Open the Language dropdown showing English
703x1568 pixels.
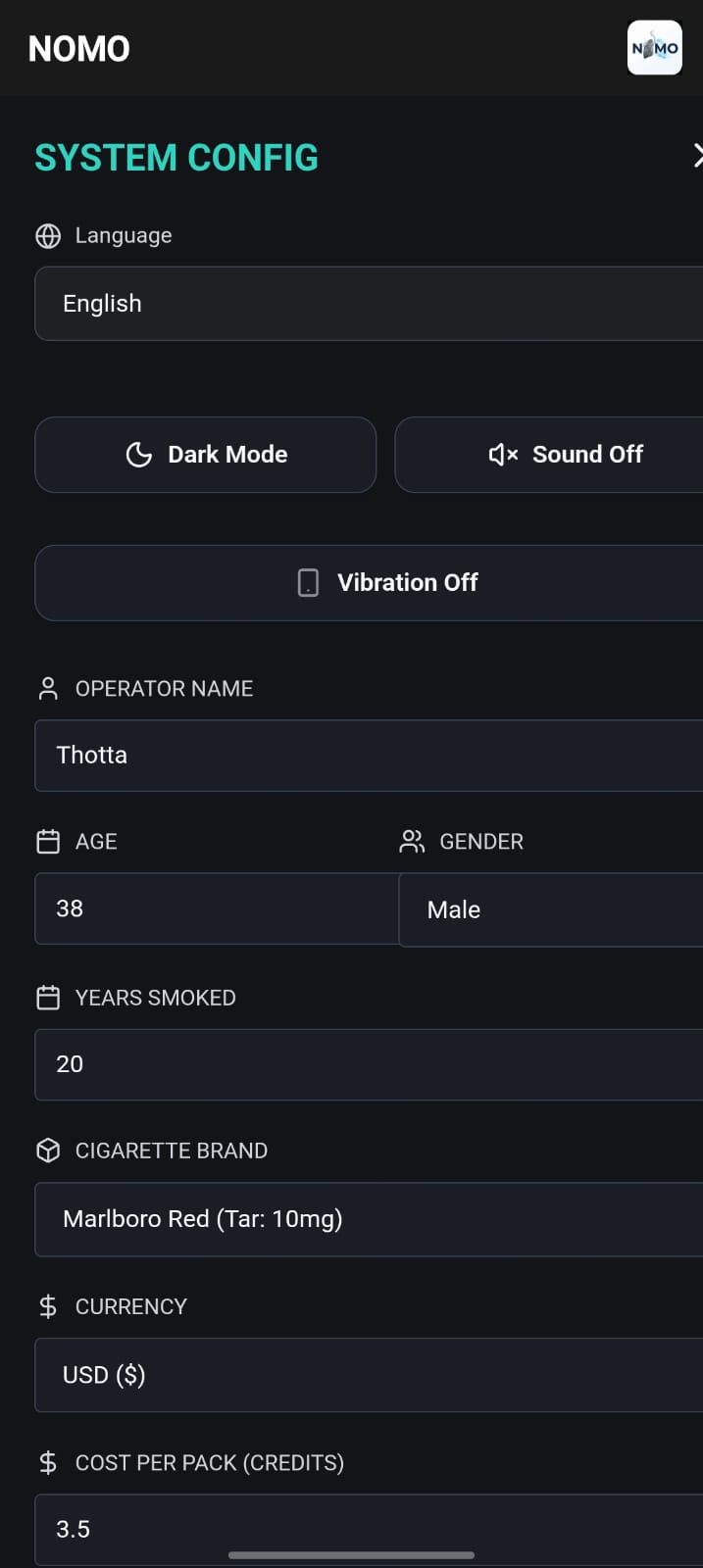tap(369, 304)
